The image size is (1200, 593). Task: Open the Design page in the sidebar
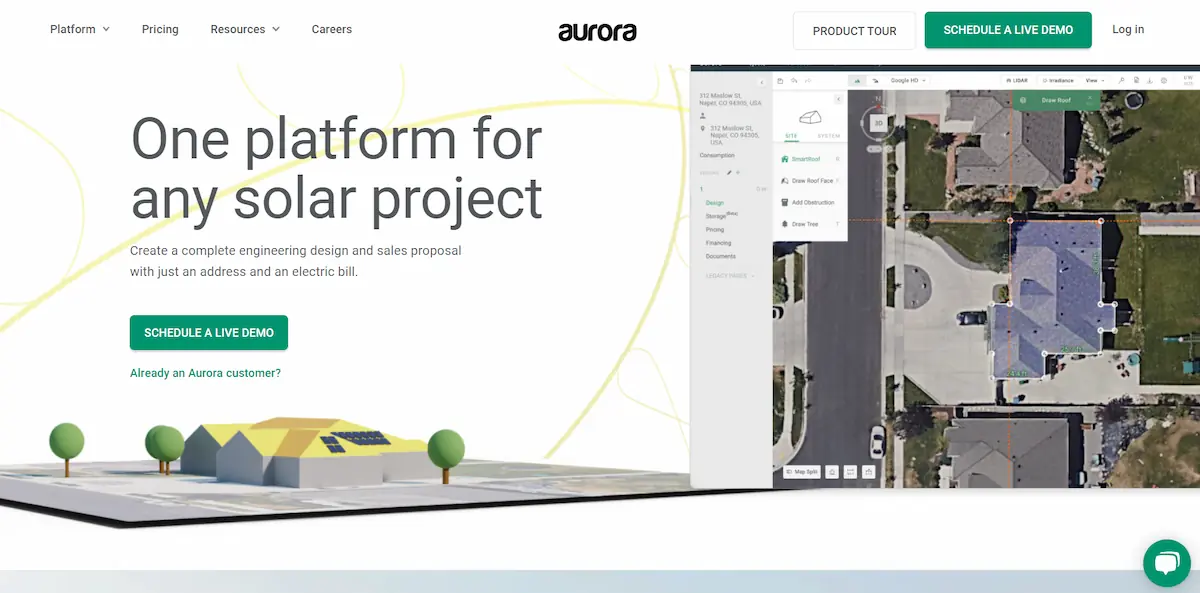point(714,203)
